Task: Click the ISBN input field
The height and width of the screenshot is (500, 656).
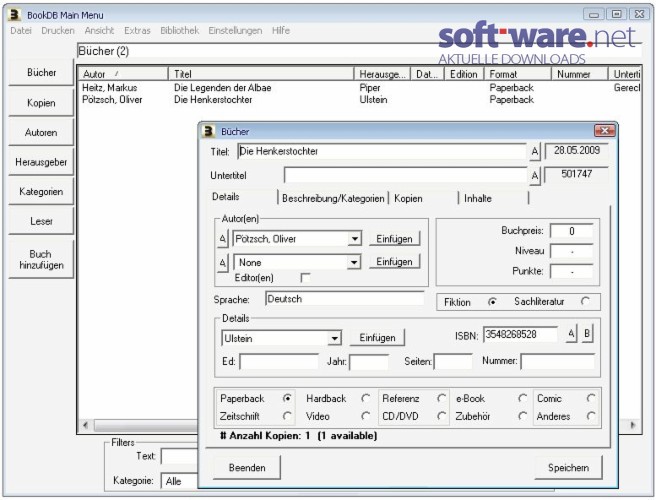Action: 520,334
